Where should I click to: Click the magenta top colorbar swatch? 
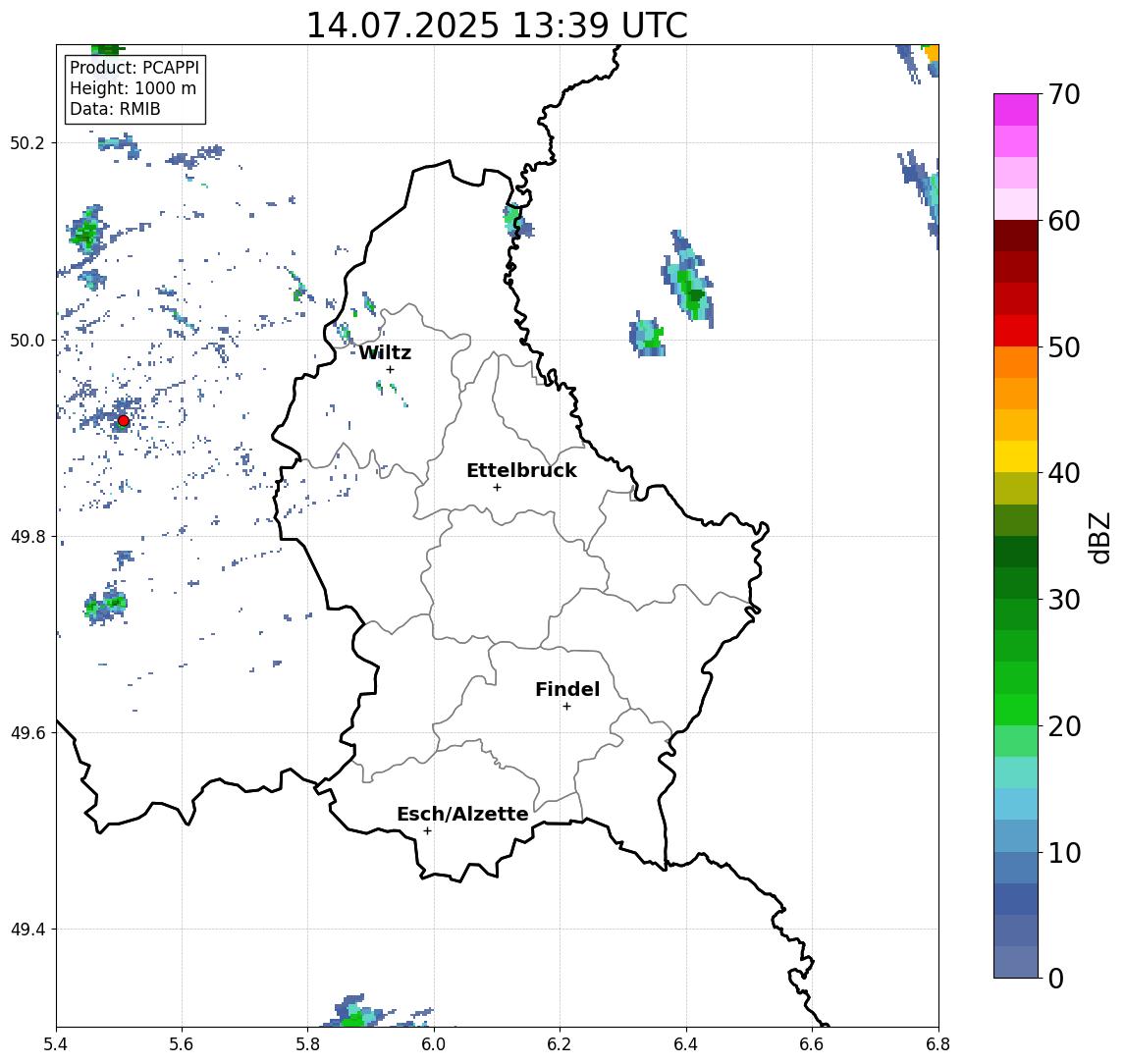click(x=1016, y=110)
